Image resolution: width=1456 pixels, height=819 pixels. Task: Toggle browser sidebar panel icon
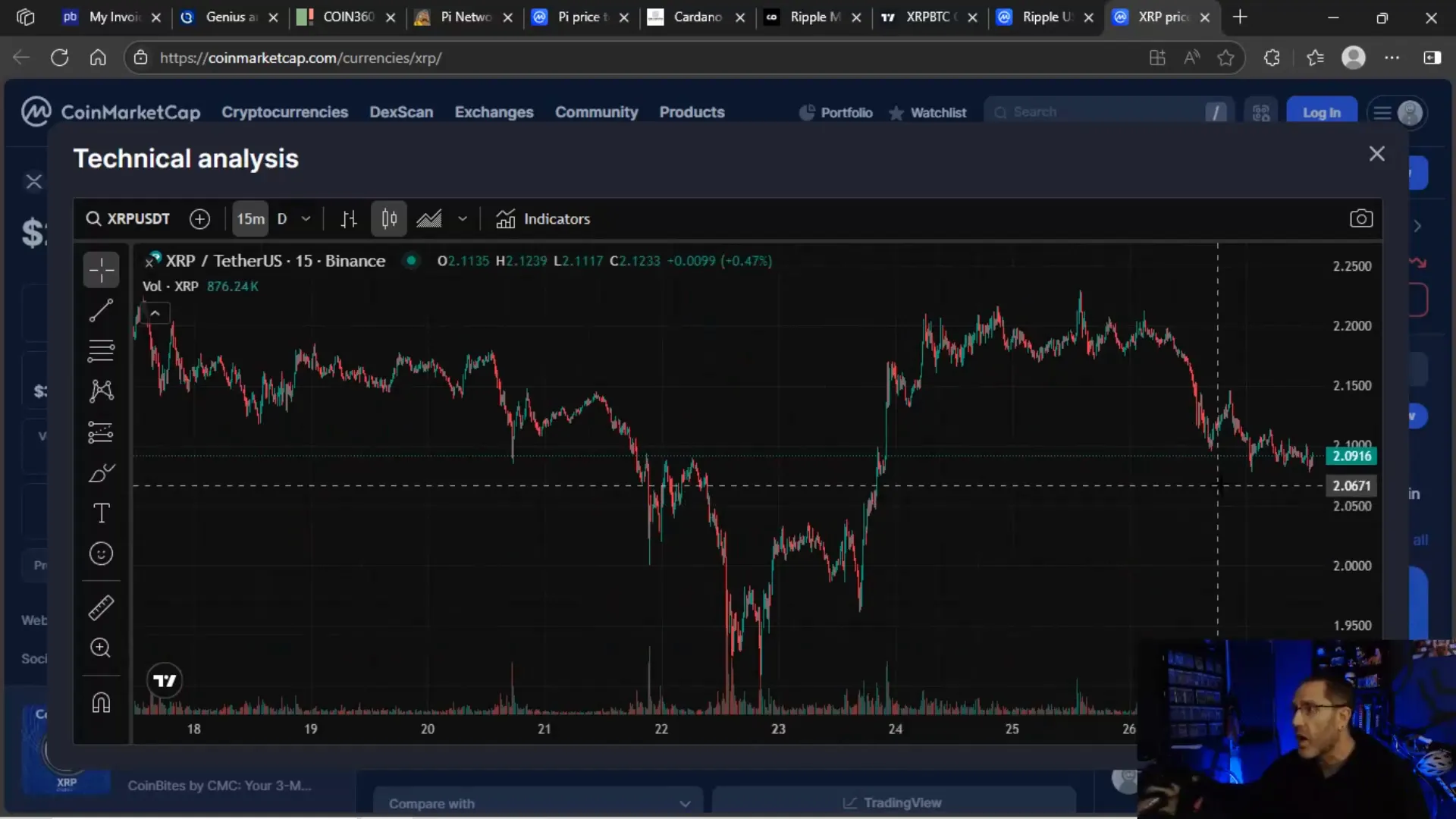coord(1432,58)
